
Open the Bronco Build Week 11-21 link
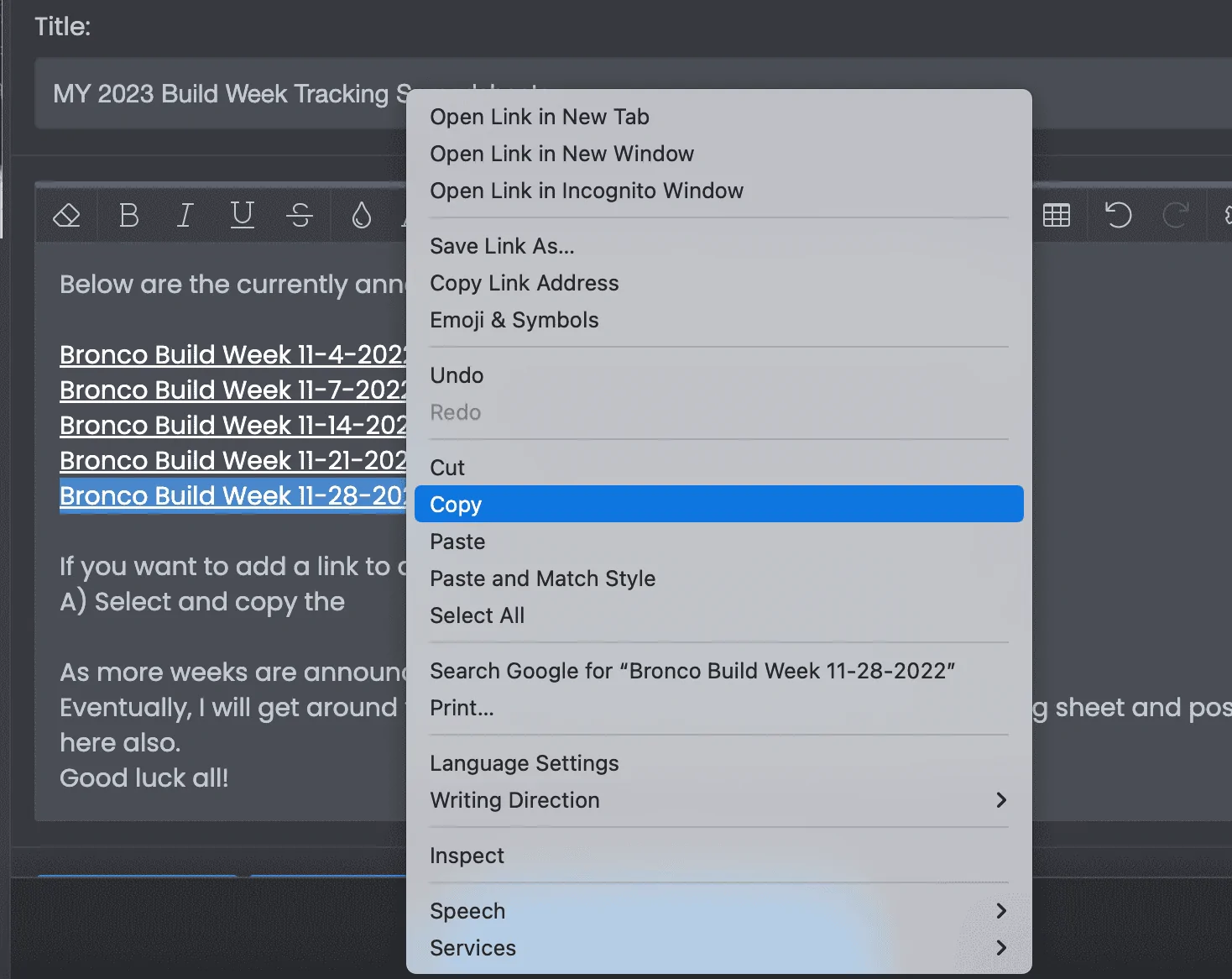point(232,461)
